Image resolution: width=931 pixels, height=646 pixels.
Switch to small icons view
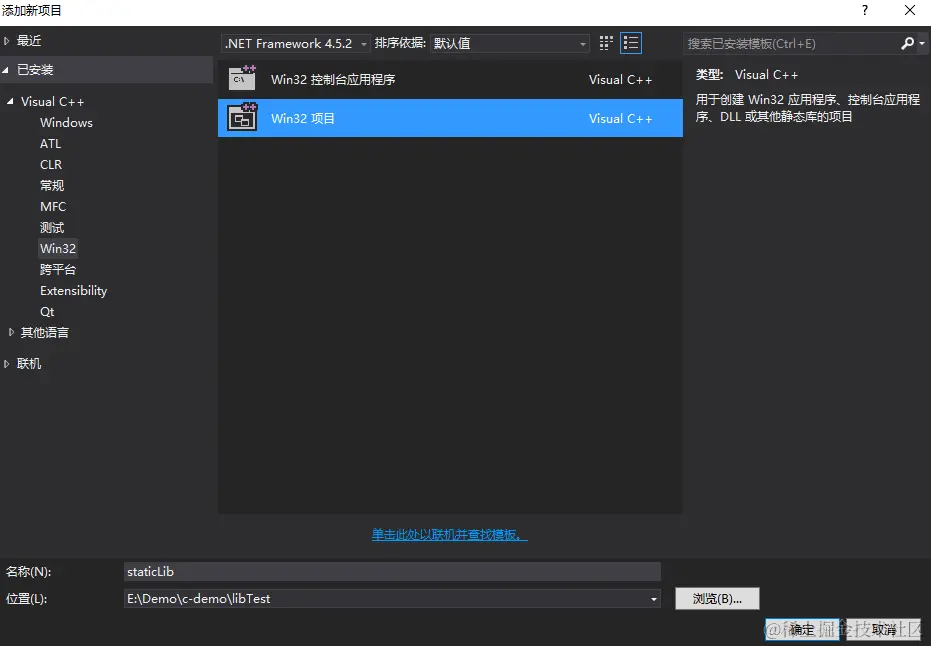click(x=606, y=43)
